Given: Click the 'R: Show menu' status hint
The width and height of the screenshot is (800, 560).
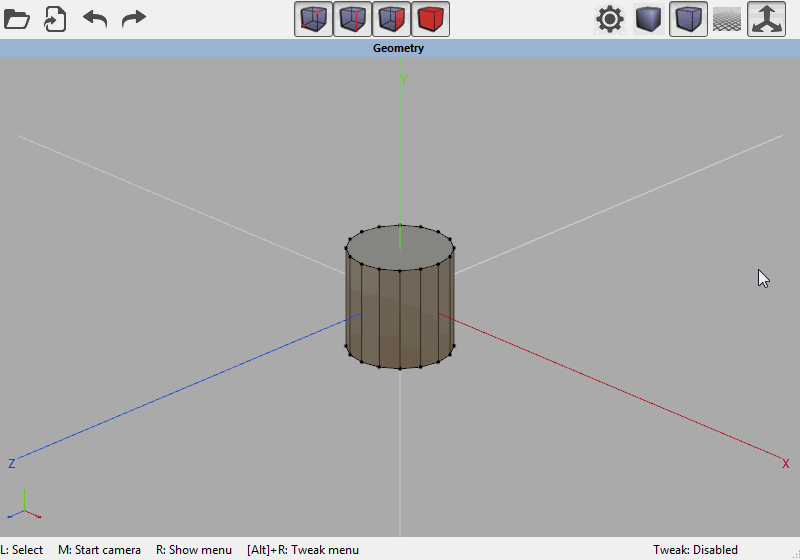Looking at the screenshot, I should coord(194,550).
